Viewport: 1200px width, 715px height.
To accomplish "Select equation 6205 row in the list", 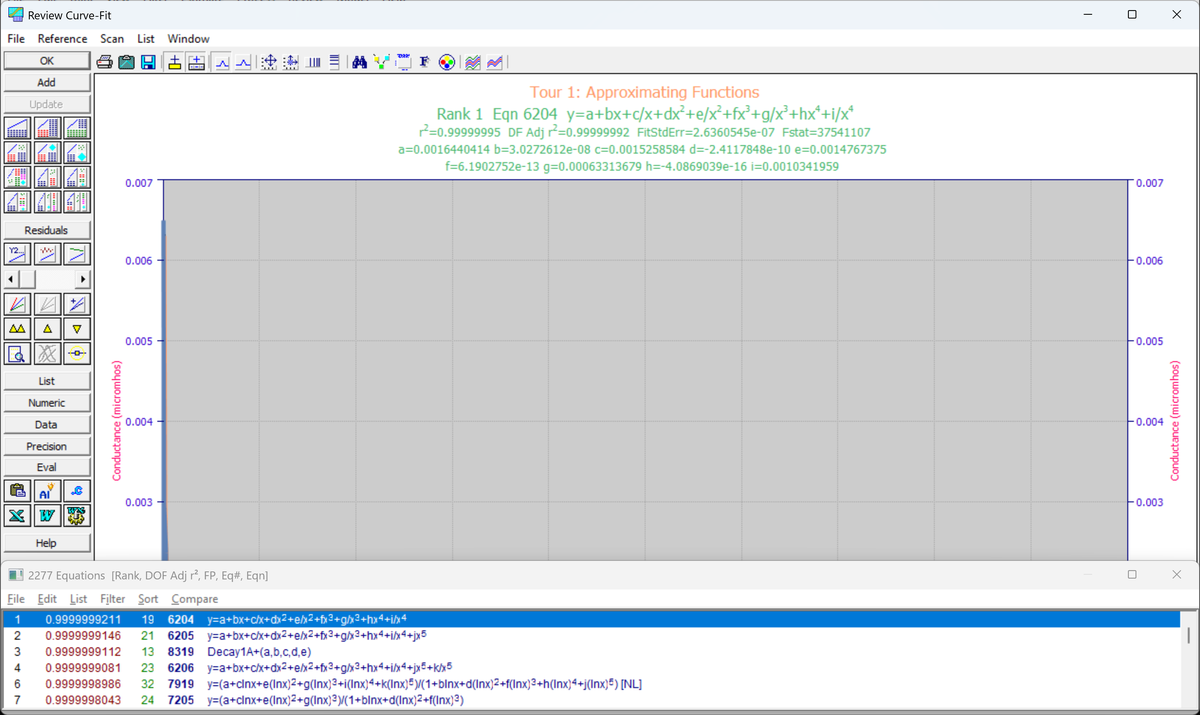I will (x=590, y=636).
